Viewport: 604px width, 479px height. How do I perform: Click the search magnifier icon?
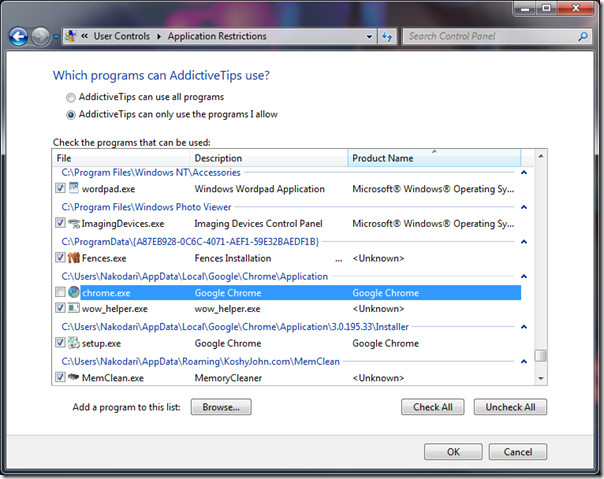583,37
